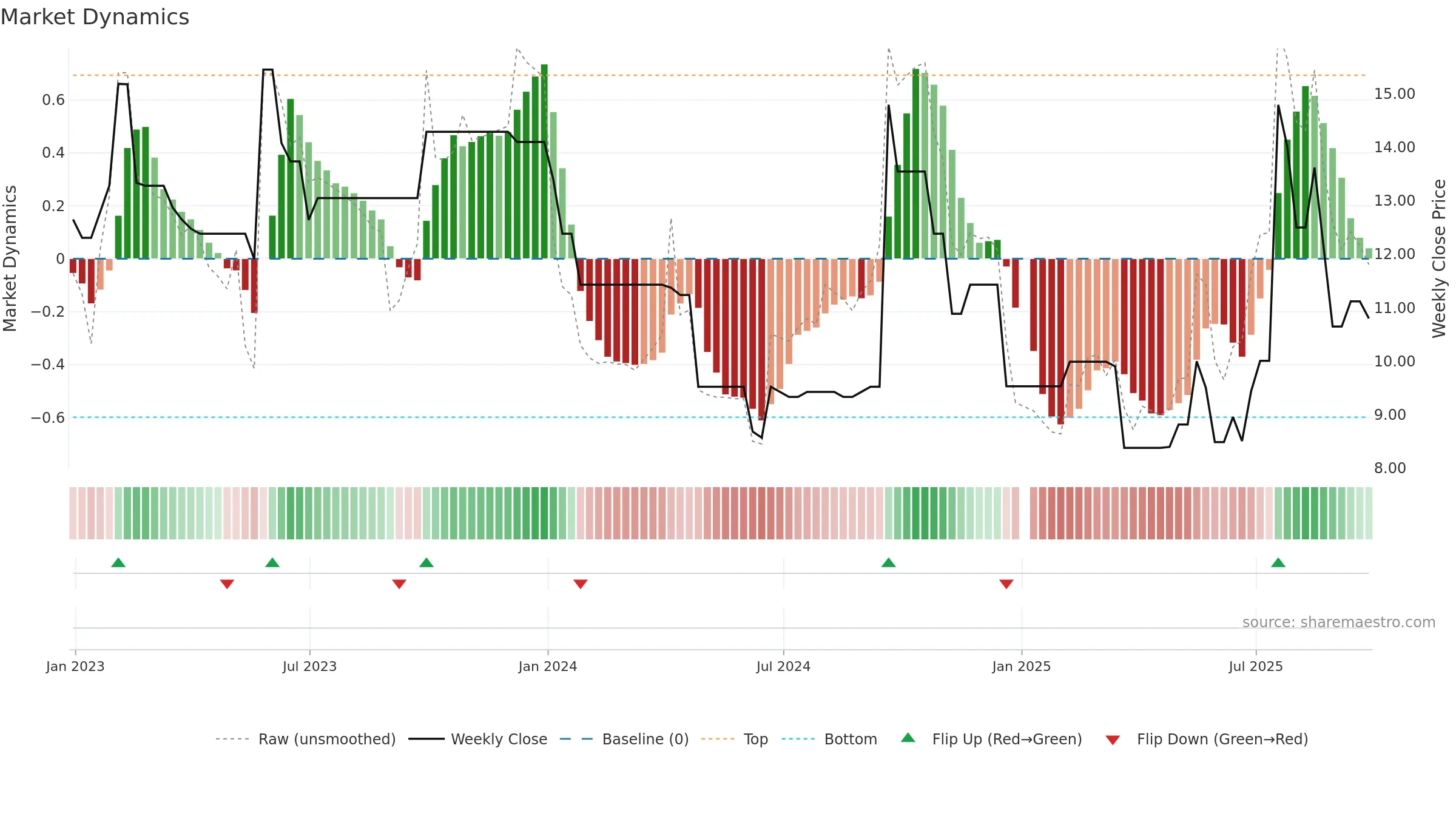This screenshot has width=1456, height=819.
Task: Select the red flip-down marker before Jan 2025
Action: click(1006, 584)
